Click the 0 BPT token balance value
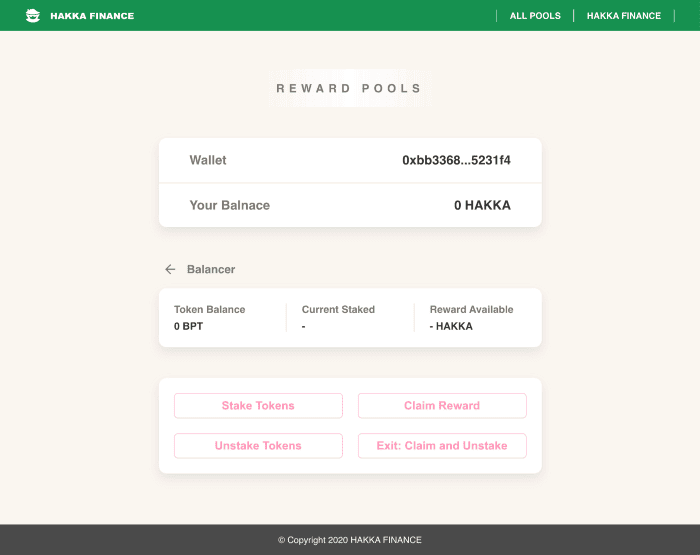700x555 pixels. [188, 326]
